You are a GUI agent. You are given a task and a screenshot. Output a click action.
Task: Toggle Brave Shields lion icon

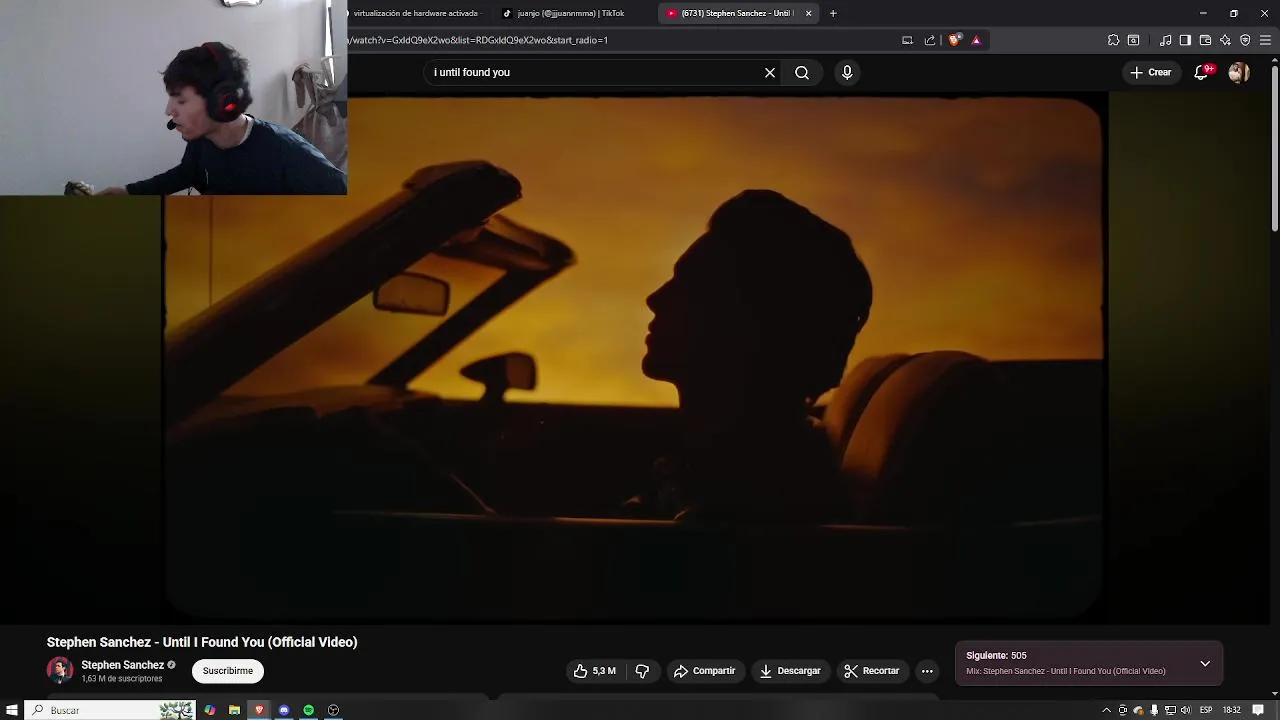pos(954,40)
